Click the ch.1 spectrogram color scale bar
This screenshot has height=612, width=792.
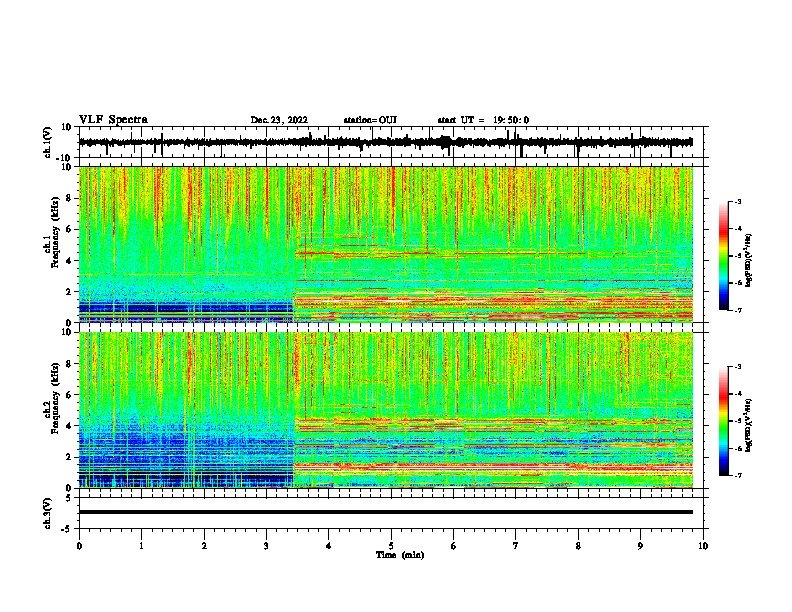click(x=723, y=256)
